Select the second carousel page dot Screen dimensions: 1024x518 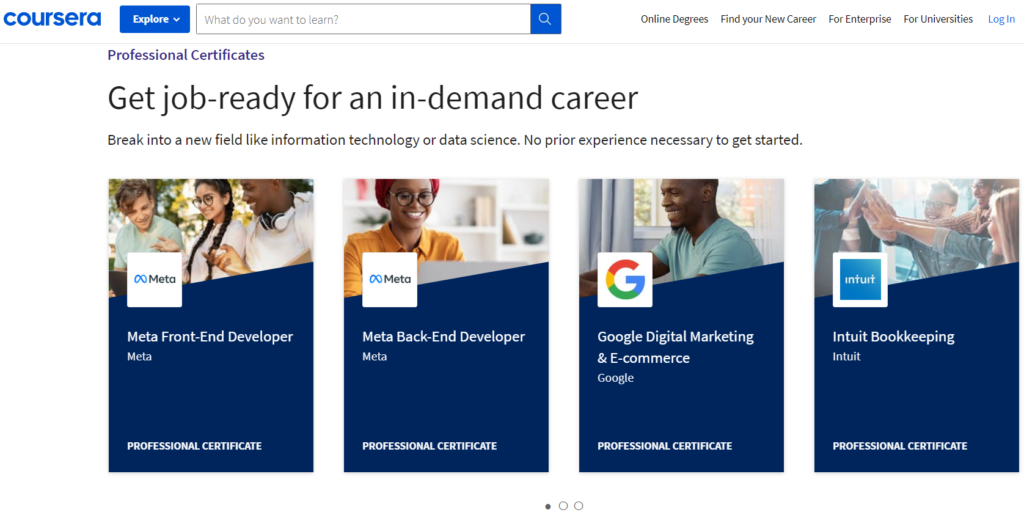[563, 506]
